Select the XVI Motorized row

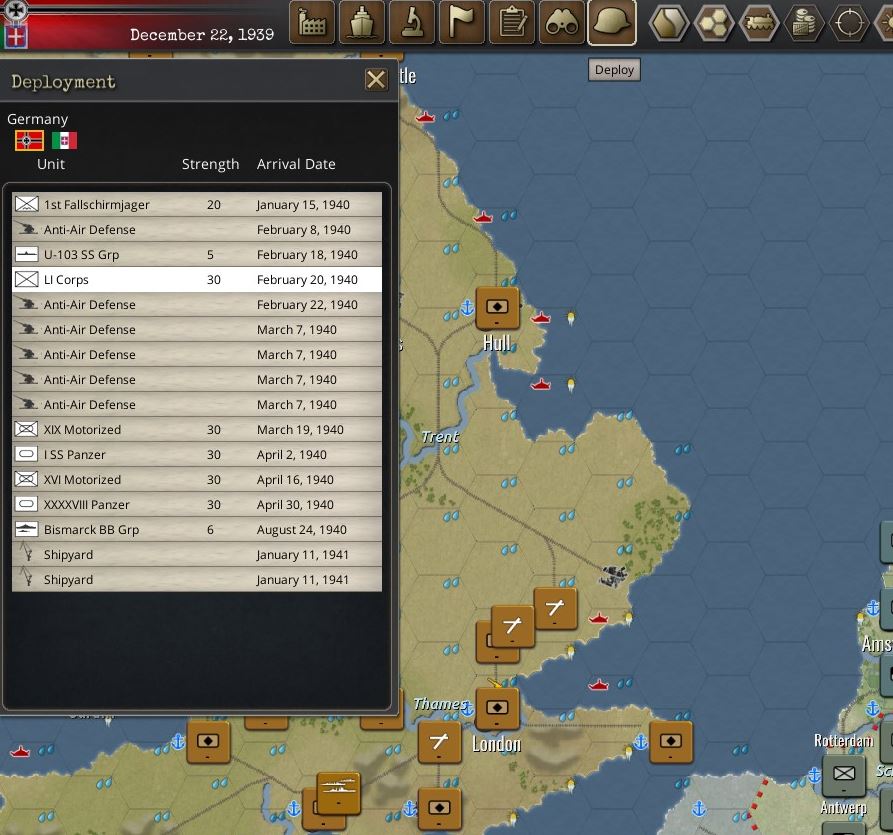point(197,480)
